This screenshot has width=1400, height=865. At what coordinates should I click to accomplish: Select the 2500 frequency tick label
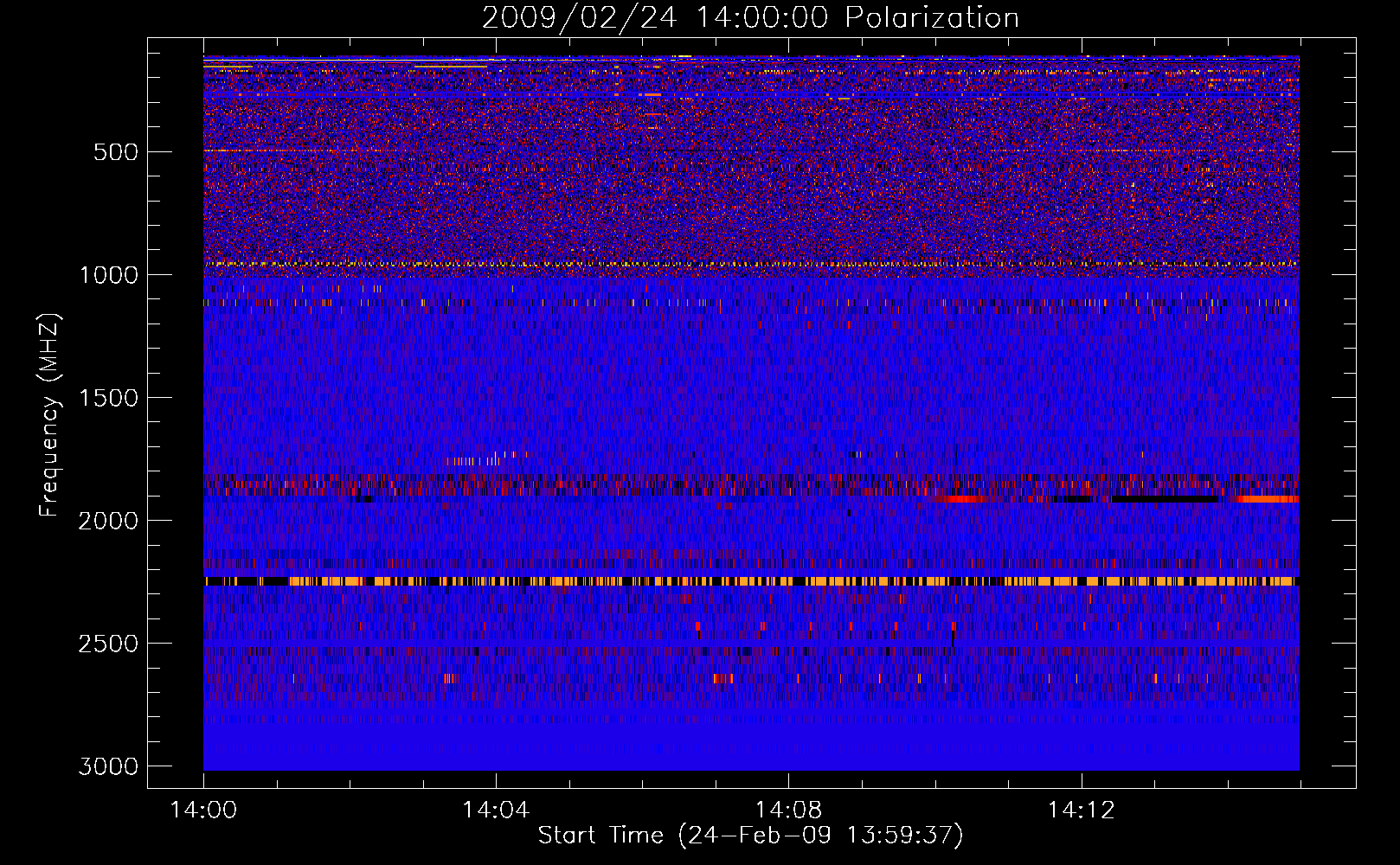point(109,644)
